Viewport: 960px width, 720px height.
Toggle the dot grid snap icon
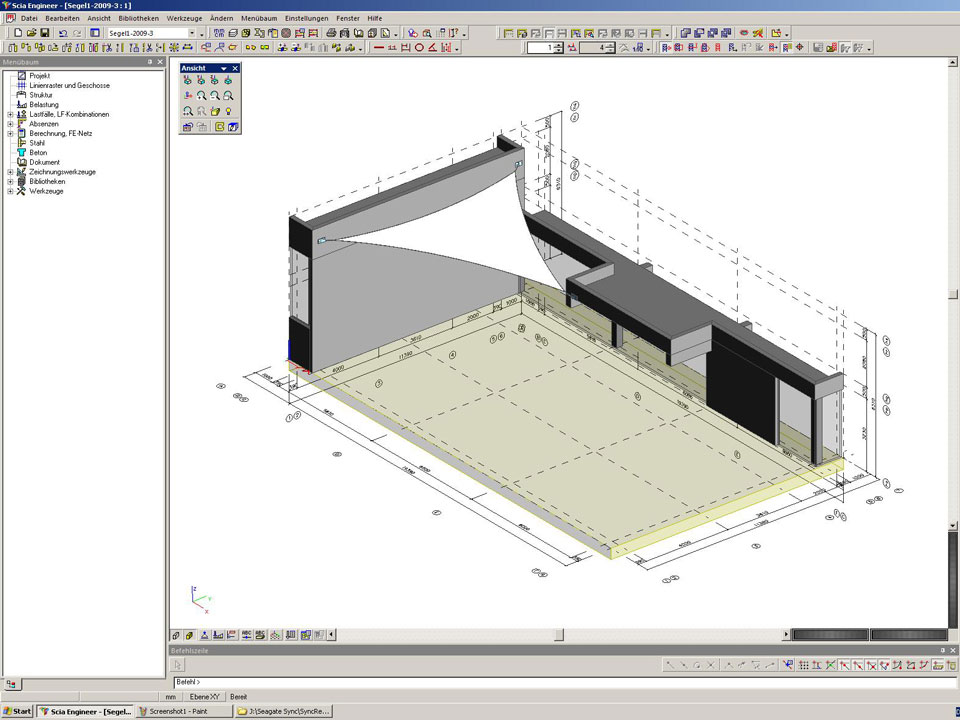point(803,665)
